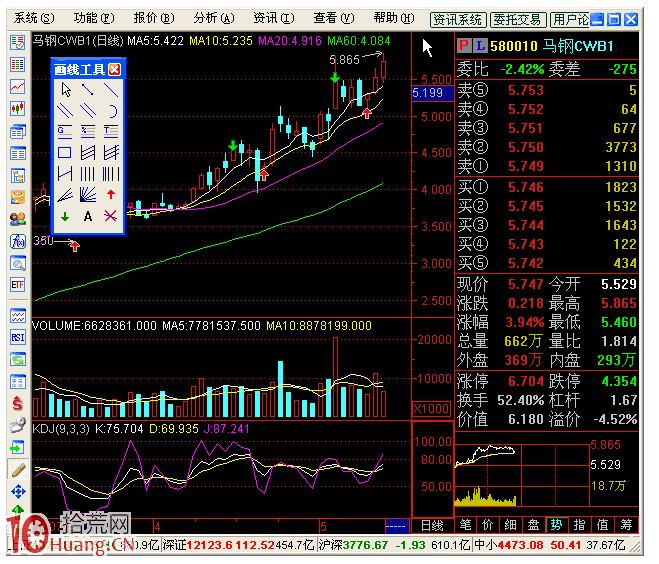Select the golden section (G) lines tool

(65, 132)
